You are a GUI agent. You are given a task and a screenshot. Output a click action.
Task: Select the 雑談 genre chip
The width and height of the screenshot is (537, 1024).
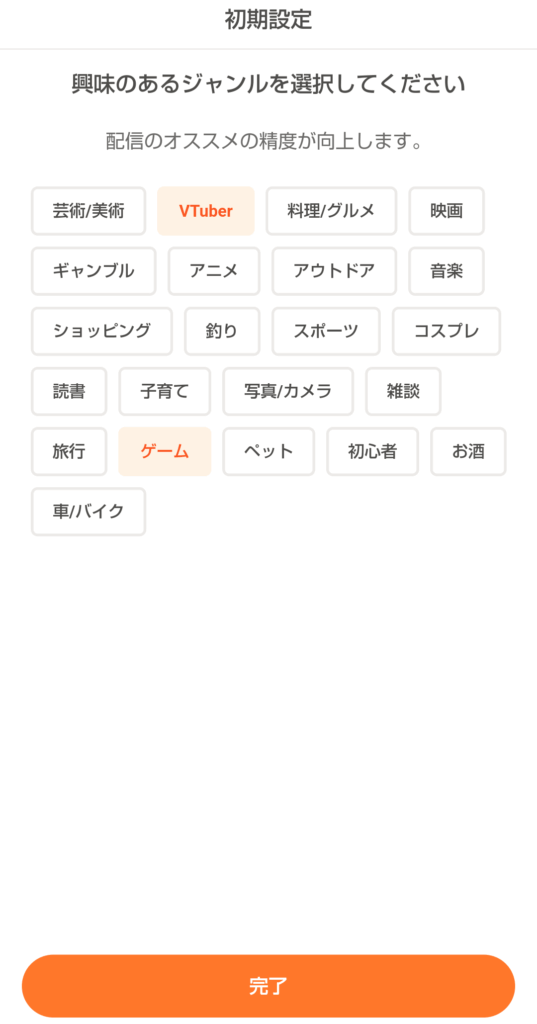(403, 391)
